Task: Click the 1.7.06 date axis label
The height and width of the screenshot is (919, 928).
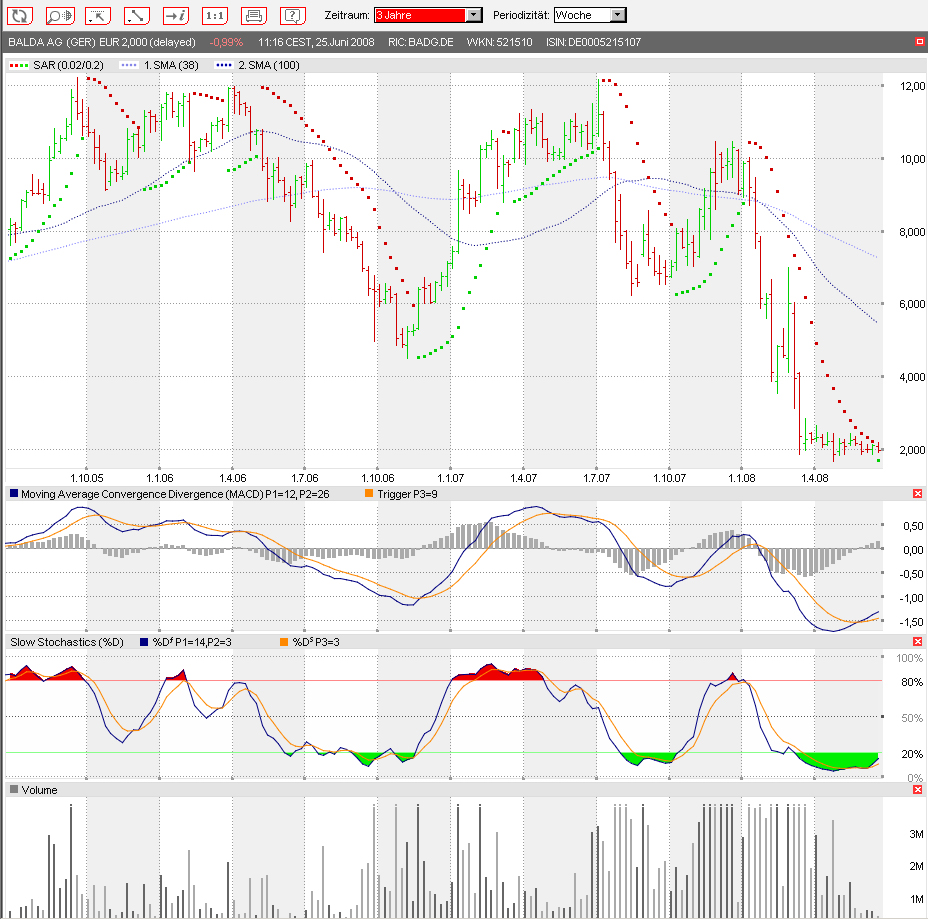Action: pos(305,478)
